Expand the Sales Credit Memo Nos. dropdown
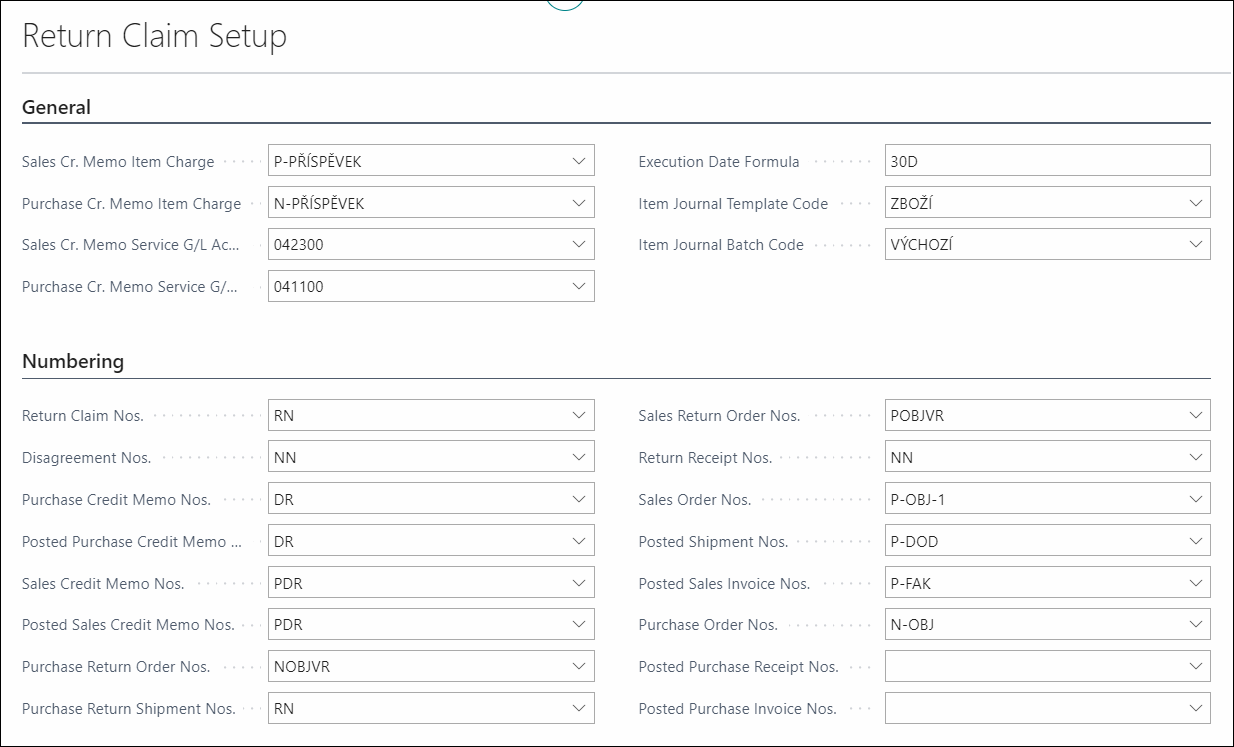This screenshot has width=1234, height=747. pos(578,583)
